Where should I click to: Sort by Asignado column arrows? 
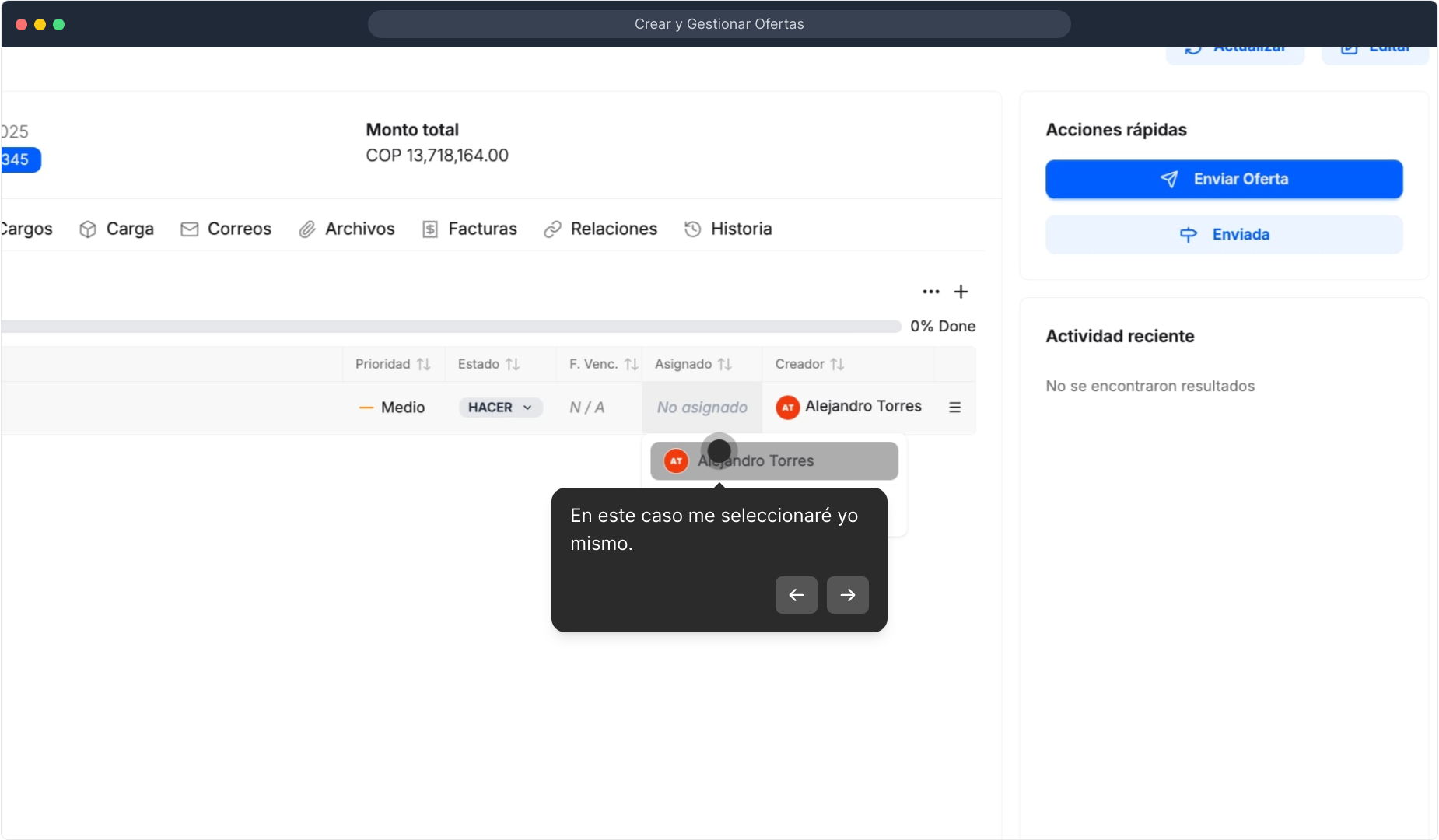click(725, 364)
